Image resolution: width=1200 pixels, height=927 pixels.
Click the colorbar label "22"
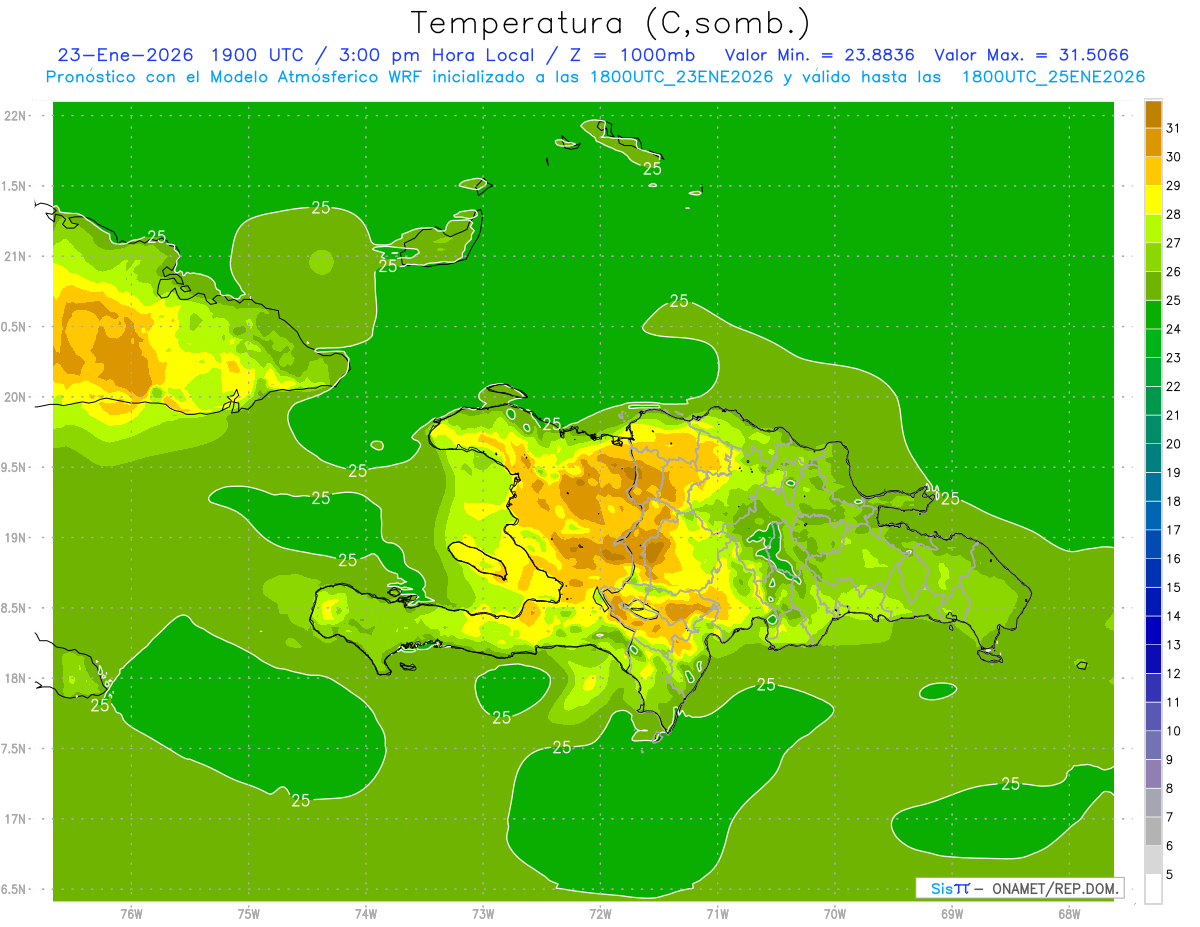point(1173,387)
